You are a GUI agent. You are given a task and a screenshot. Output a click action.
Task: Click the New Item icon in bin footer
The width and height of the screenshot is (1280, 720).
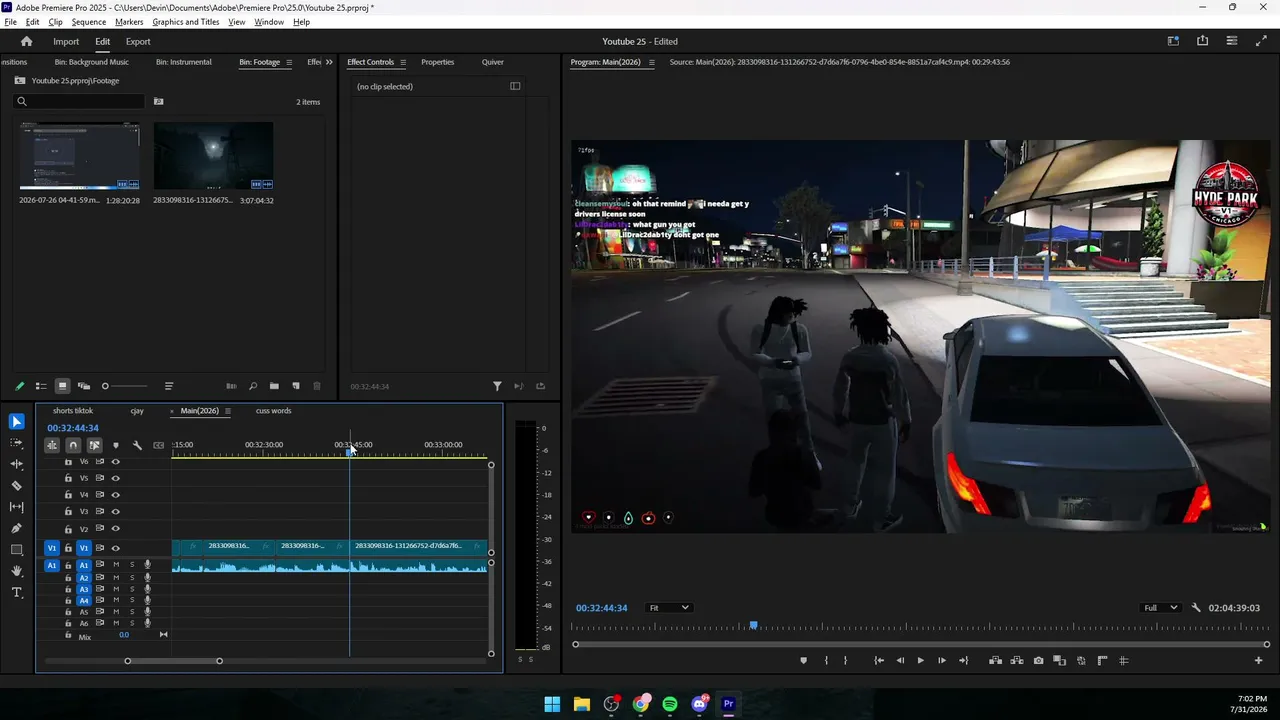(296, 386)
